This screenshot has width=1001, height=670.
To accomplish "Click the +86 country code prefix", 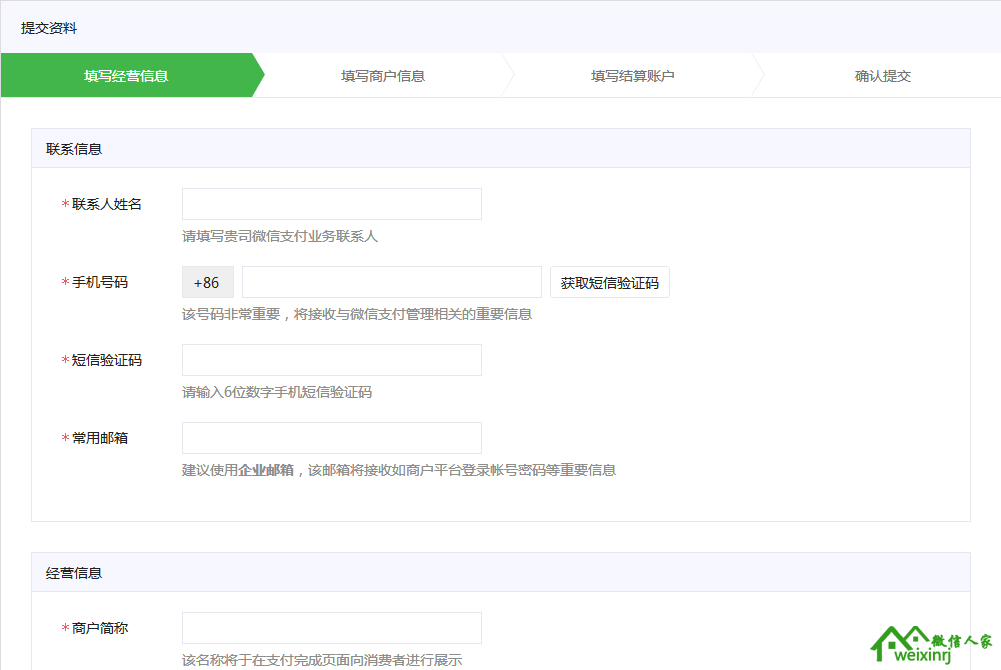I will coord(207,282).
